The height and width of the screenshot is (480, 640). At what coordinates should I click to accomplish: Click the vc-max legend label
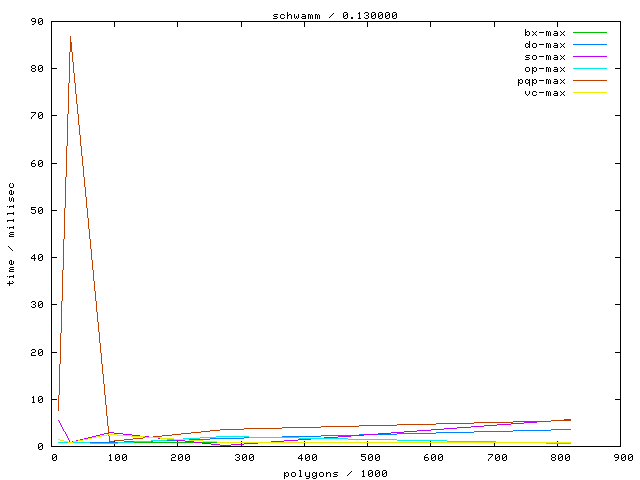click(x=544, y=93)
